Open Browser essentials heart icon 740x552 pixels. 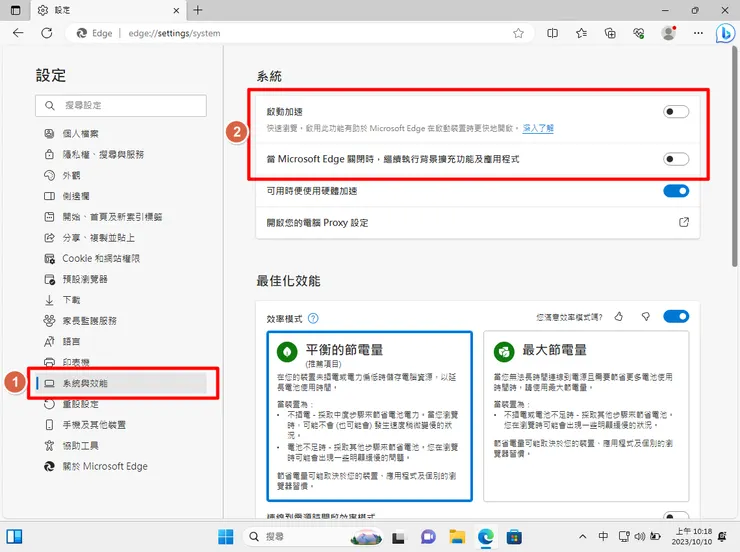(639, 33)
